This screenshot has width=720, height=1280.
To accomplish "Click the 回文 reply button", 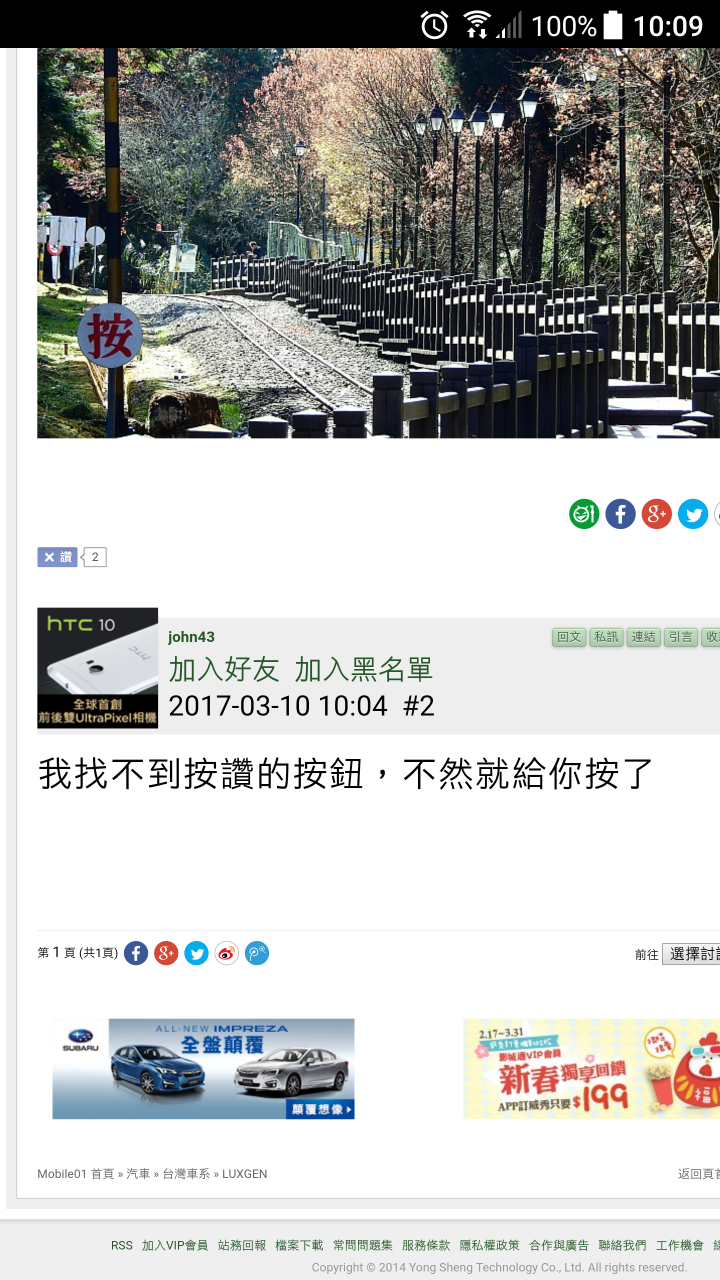I will [x=569, y=637].
